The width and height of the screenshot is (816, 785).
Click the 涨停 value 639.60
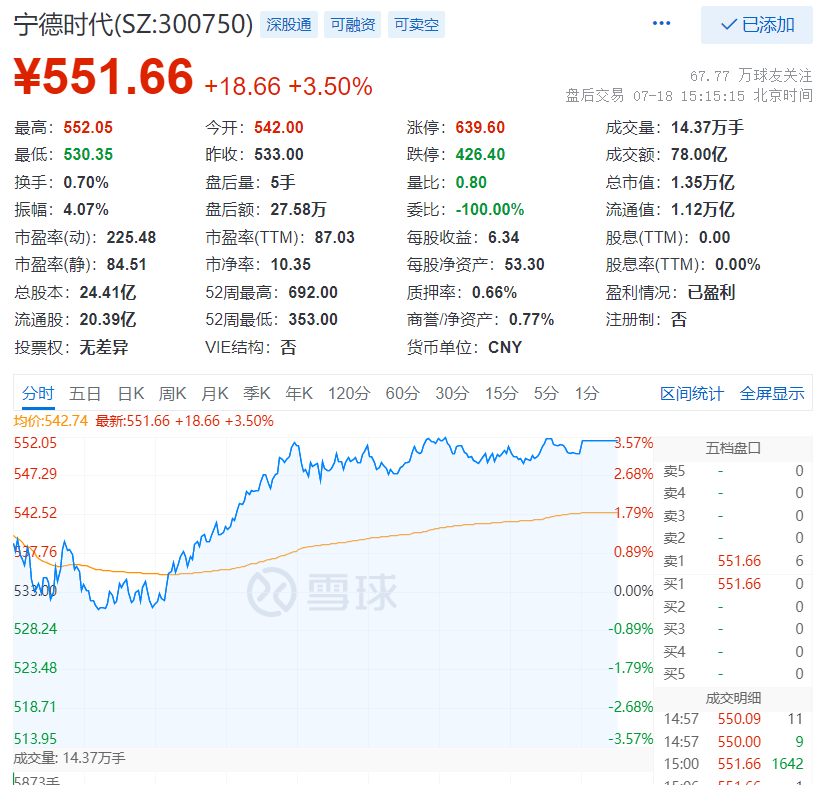point(480,128)
